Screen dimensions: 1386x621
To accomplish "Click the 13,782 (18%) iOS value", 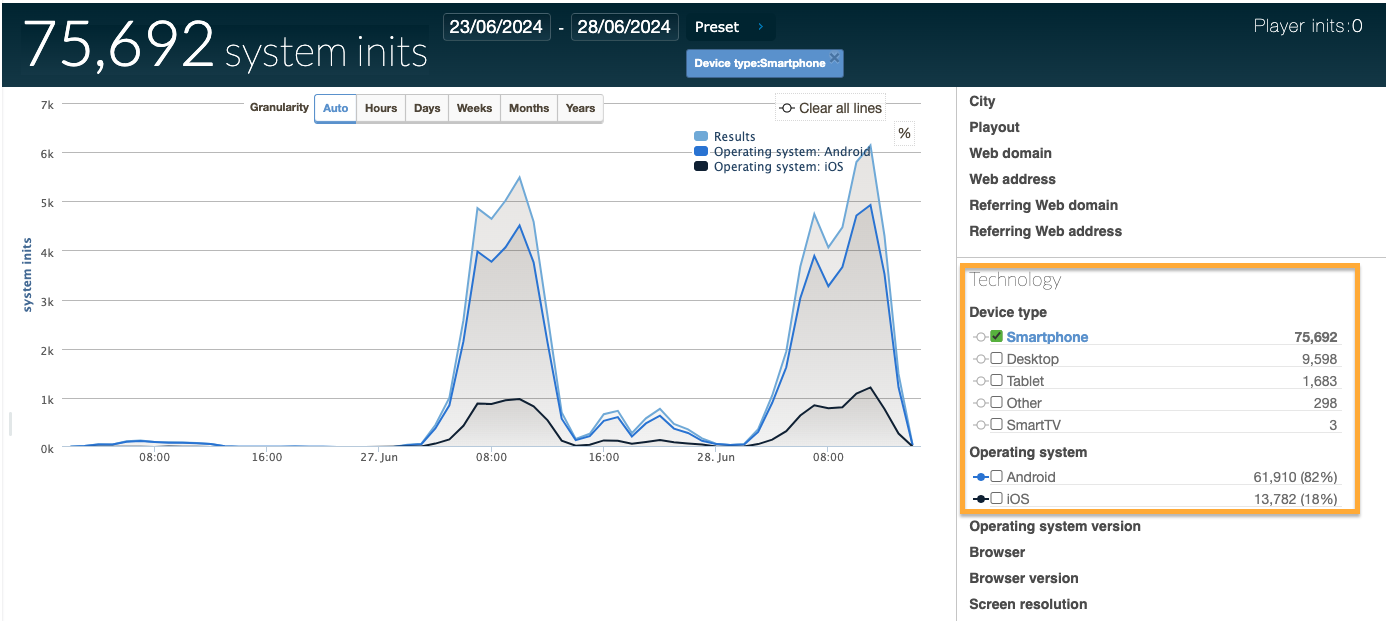I will click(1295, 499).
